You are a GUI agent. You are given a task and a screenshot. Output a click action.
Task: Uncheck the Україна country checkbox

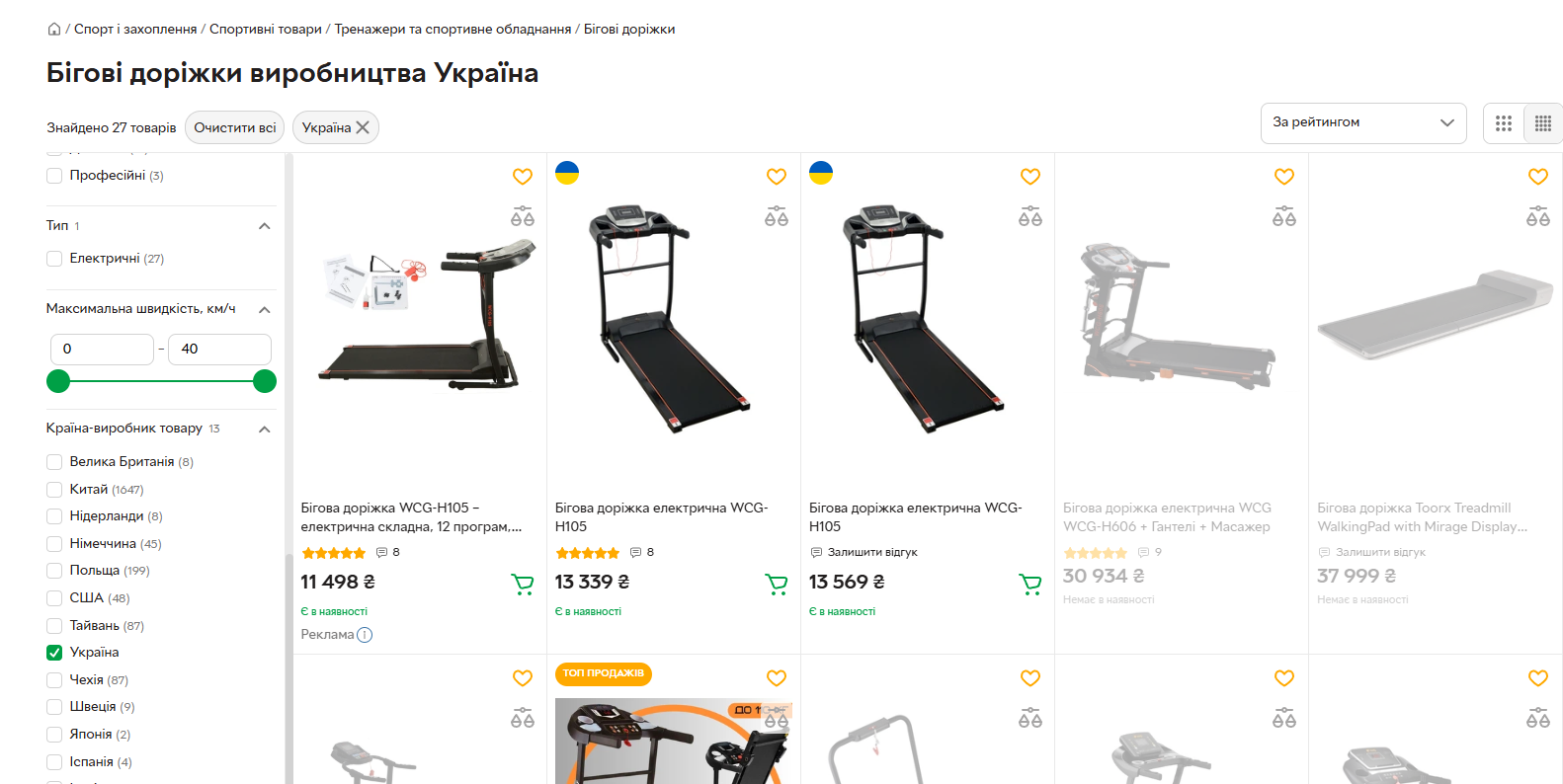54,653
